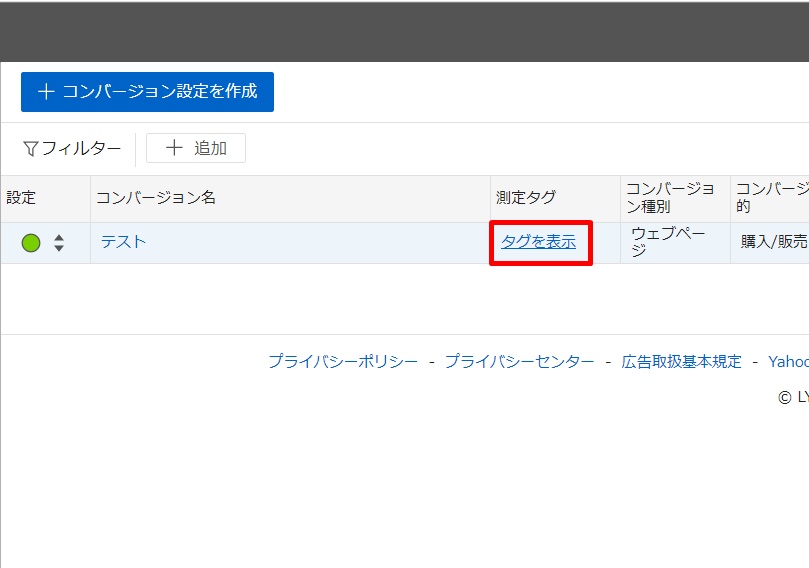The height and width of the screenshot is (568, 809).
Task: Sort by the コンバージョン名 column header
Action: click(156, 198)
